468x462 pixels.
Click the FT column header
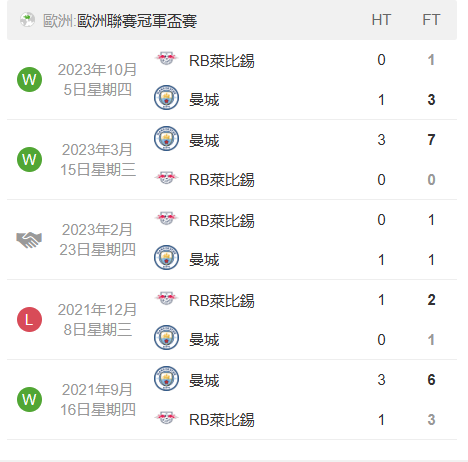(431, 20)
